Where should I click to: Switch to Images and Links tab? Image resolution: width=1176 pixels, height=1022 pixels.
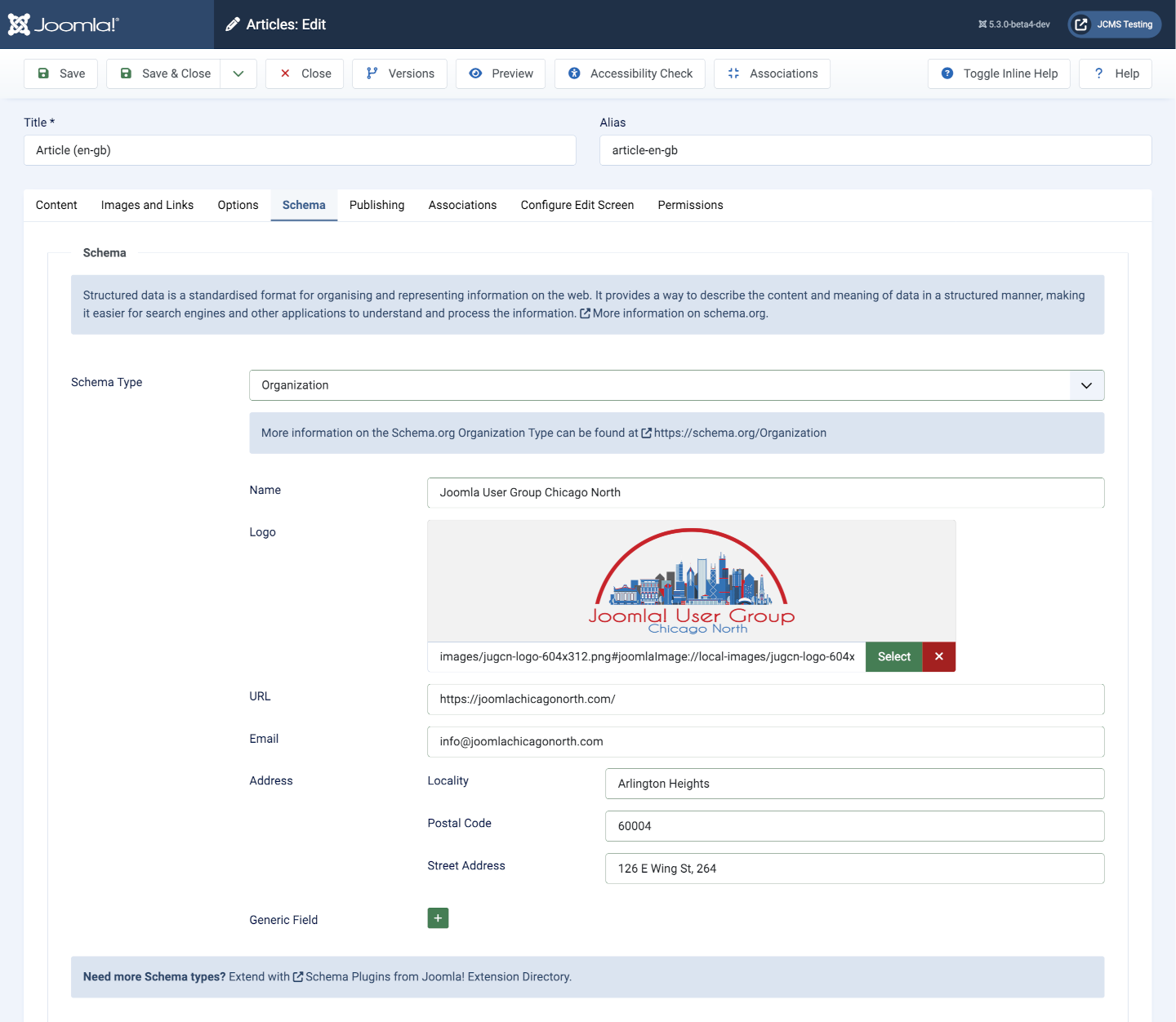147,205
